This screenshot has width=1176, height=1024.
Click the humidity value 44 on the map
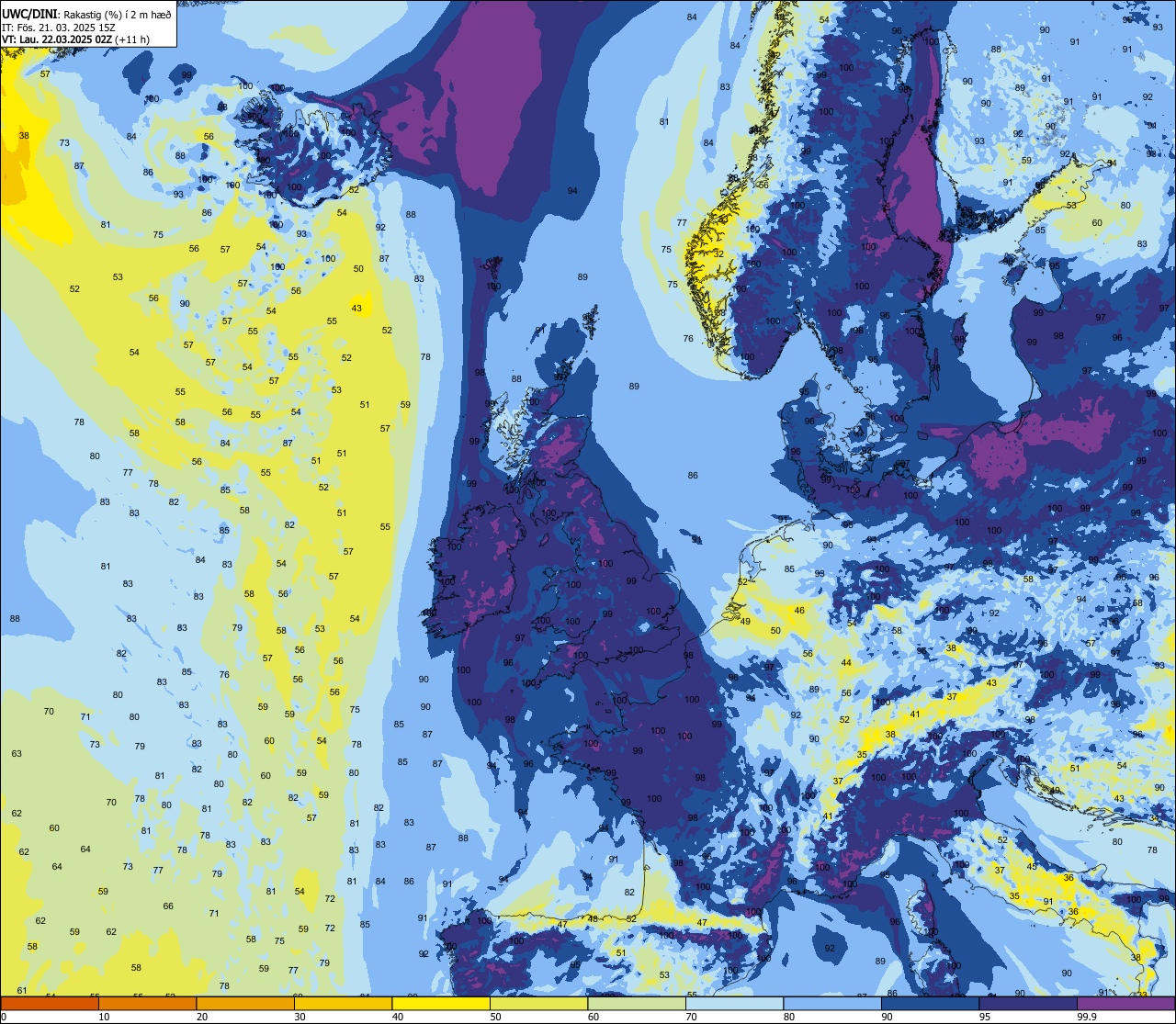846,663
